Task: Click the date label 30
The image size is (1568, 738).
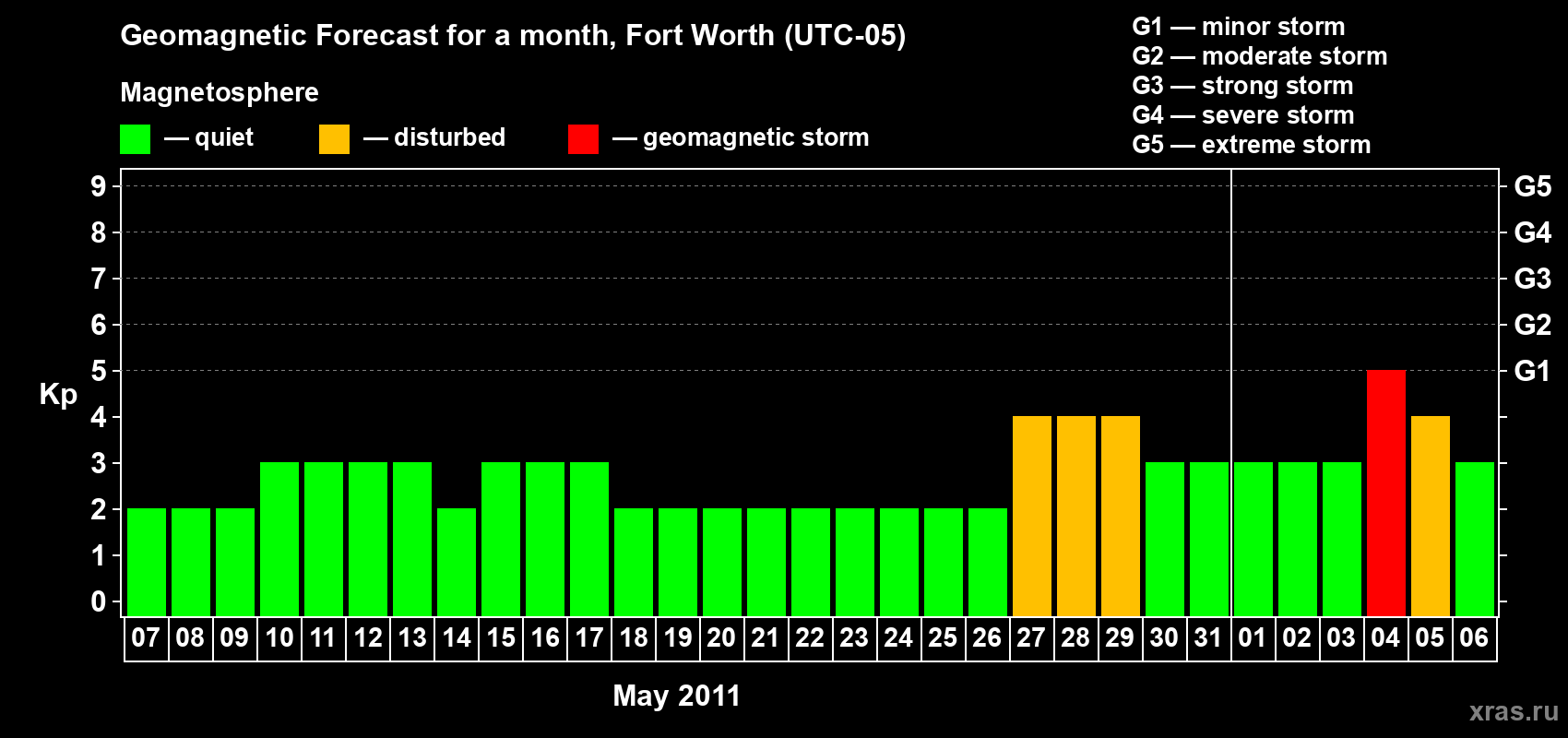Action: pyautogui.click(x=1164, y=637)
